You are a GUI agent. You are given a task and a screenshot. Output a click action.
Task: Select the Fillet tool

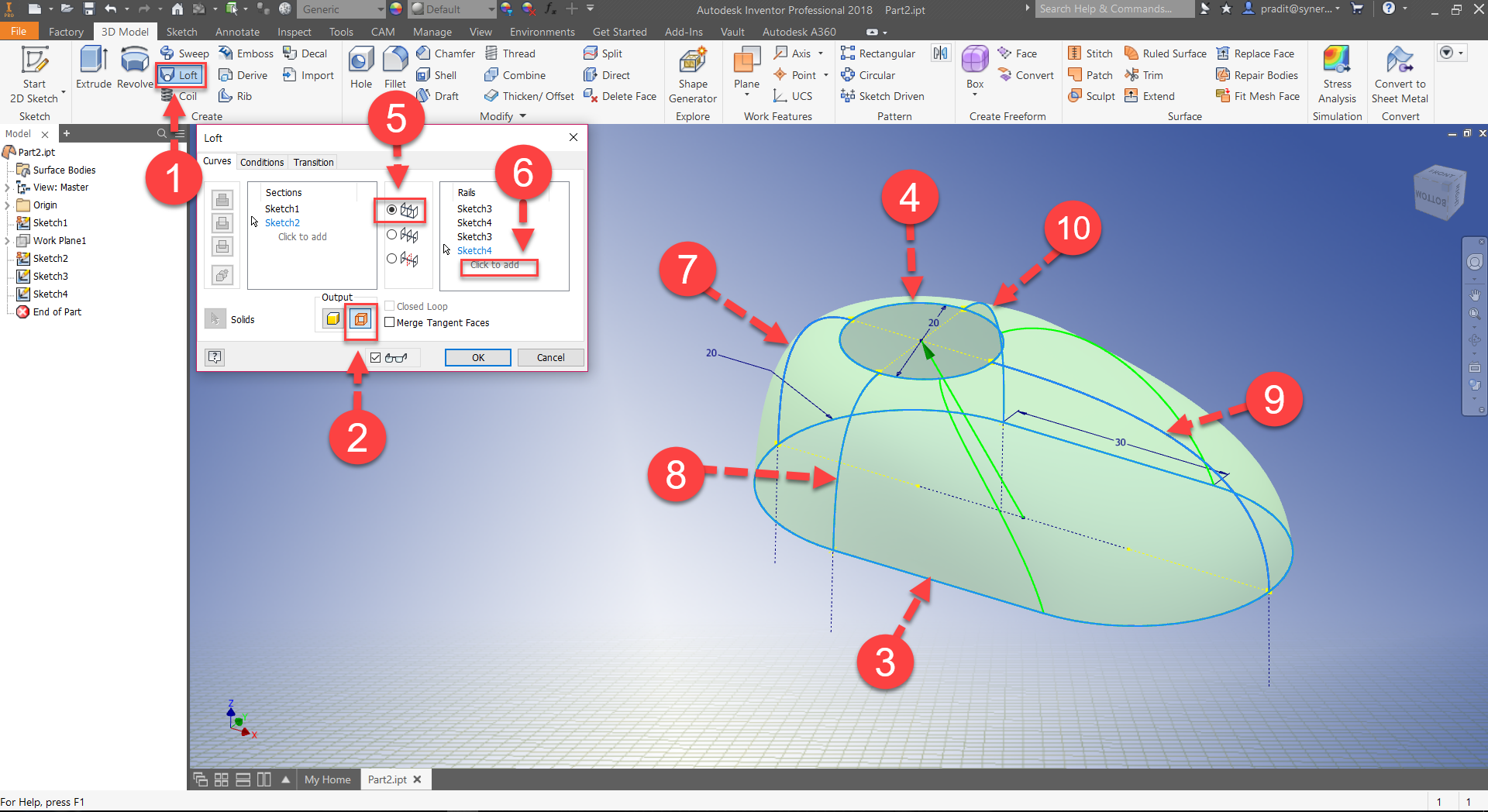pos(394,68)
